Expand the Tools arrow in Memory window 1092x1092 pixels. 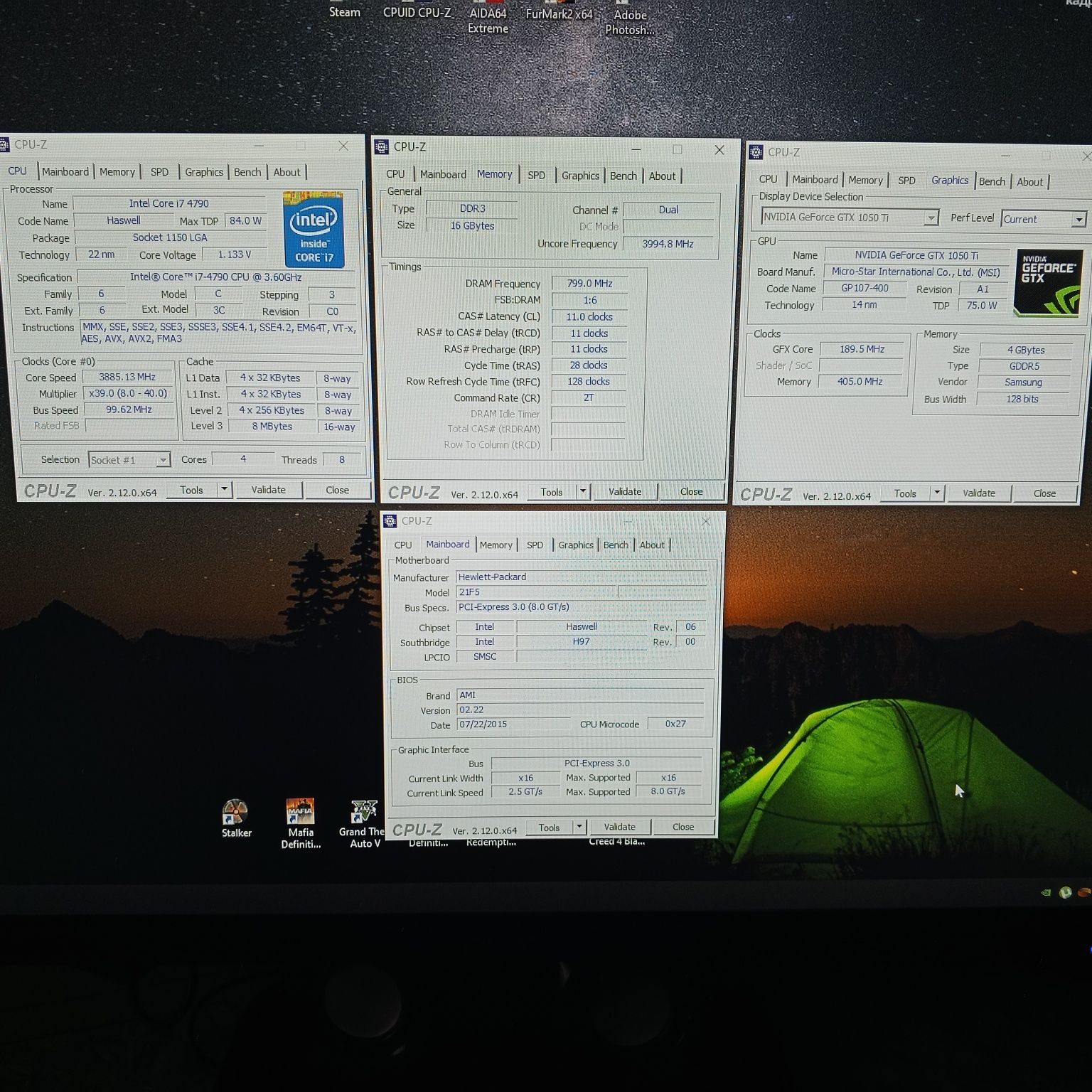click(x=583, y=491)
